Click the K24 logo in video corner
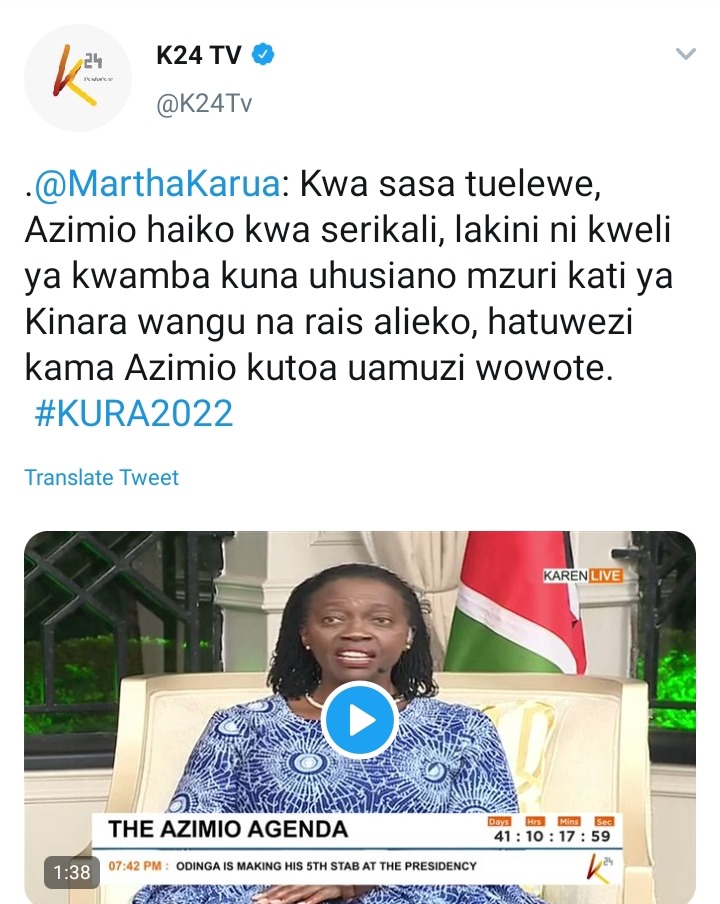This screenshot has width=720, height=904. [601, 869]
